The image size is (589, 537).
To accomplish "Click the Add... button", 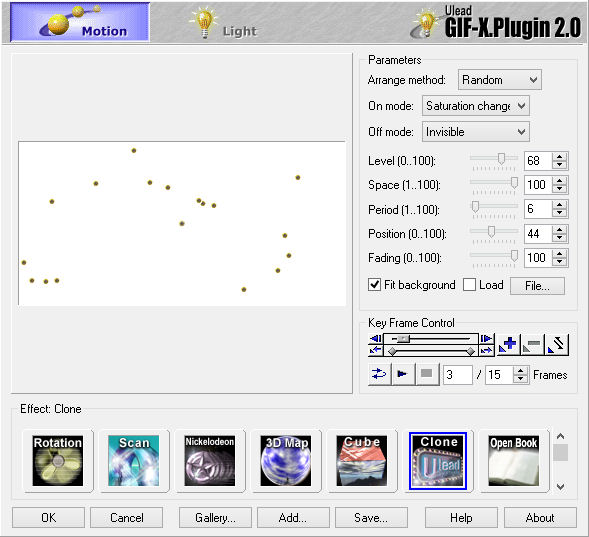I will coord(293,518).
